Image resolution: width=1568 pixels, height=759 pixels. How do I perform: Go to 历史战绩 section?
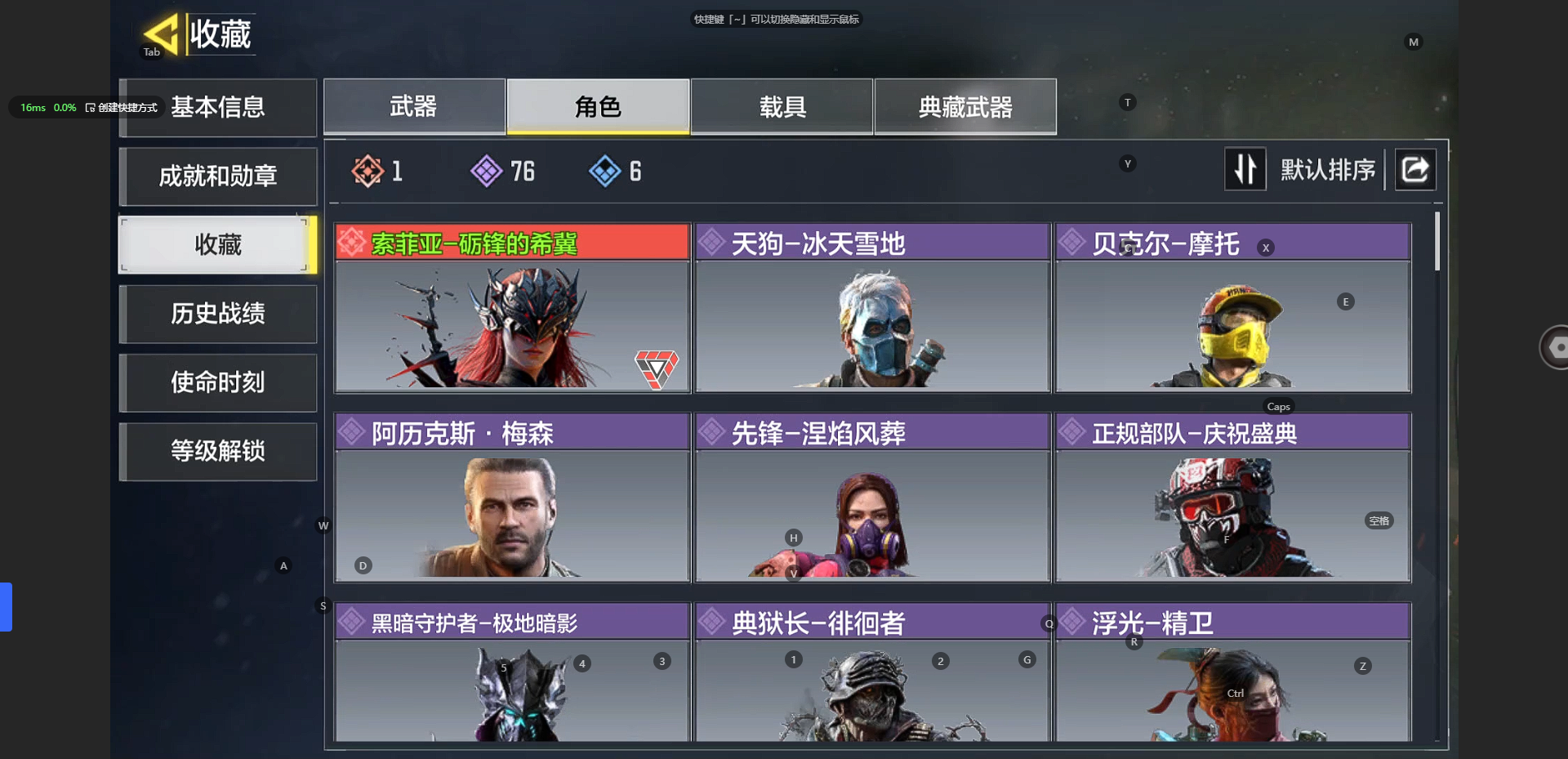click(x=218, y=314)
